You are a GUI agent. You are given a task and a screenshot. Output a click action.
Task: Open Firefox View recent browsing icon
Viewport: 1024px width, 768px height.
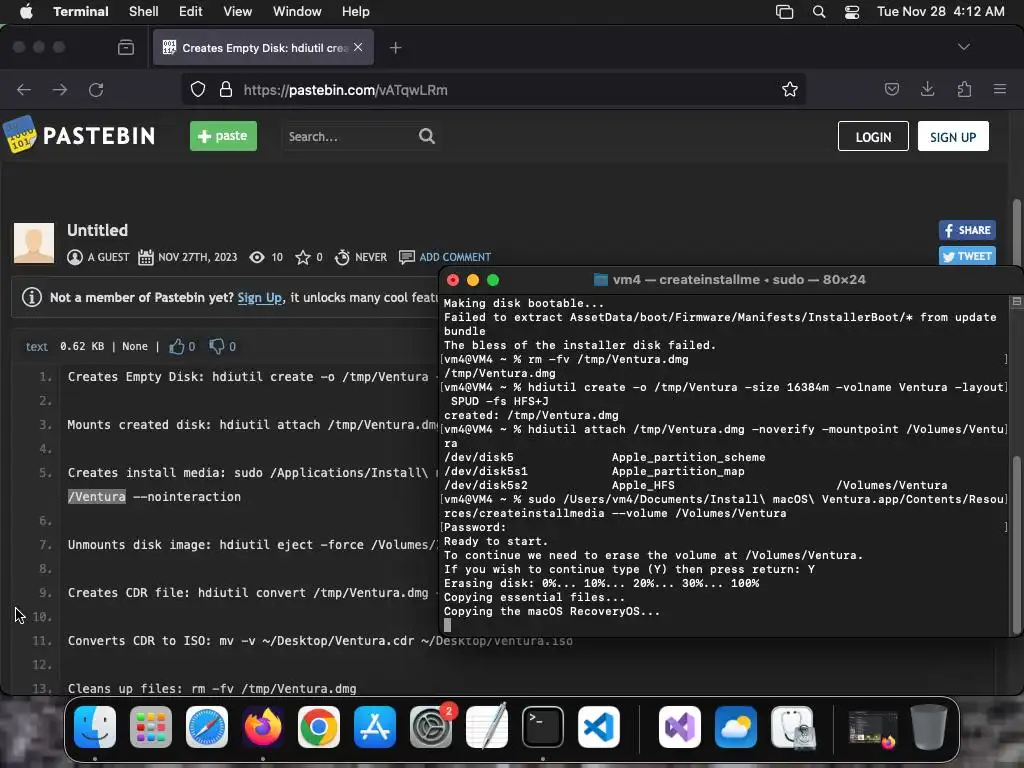click(126, 48)
